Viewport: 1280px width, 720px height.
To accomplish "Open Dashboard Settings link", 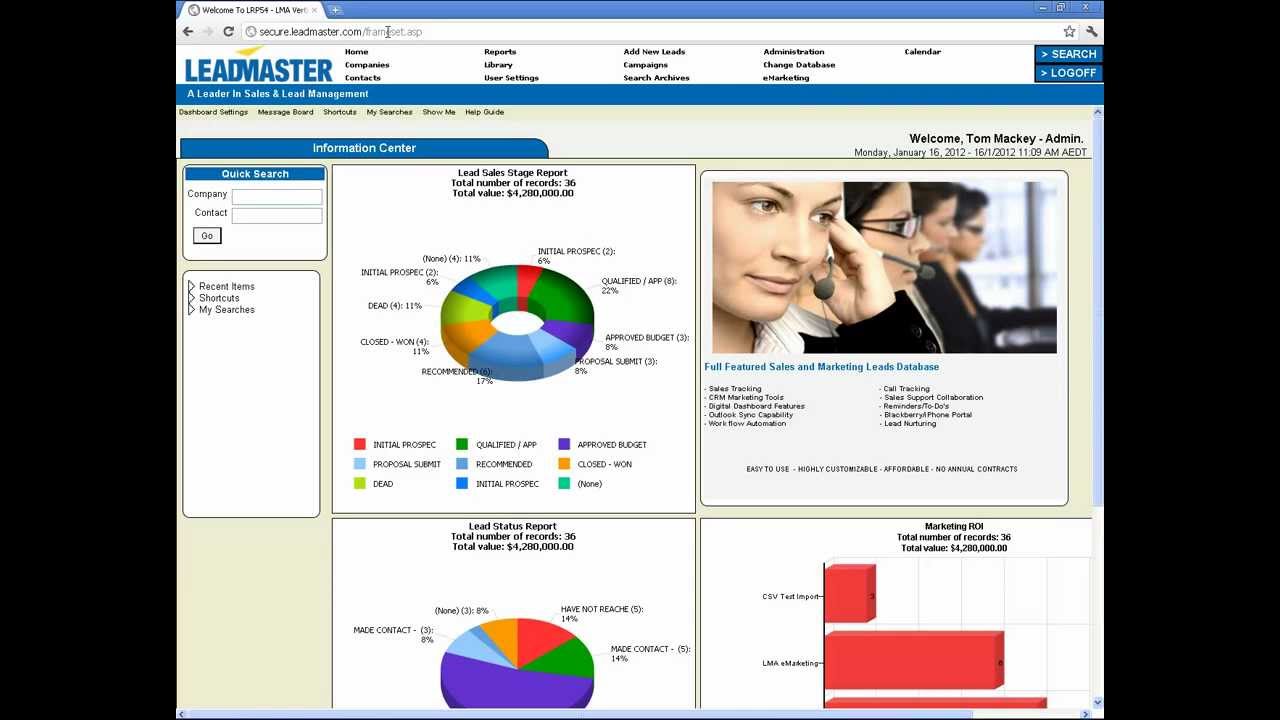I will pyautogui.click(x=213, y=112).
